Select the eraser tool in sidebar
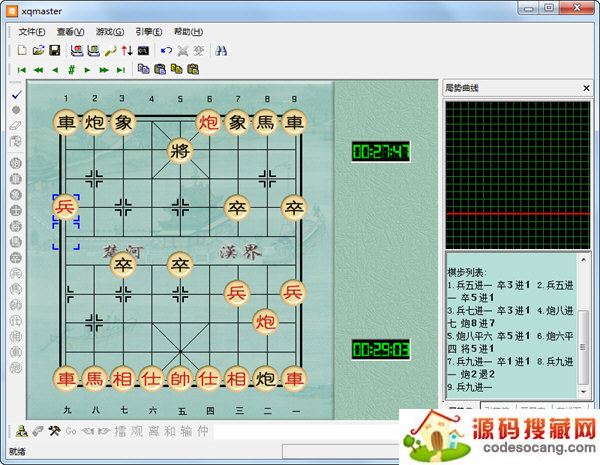Viewport: 600px width, 465px height. [16, 126]
